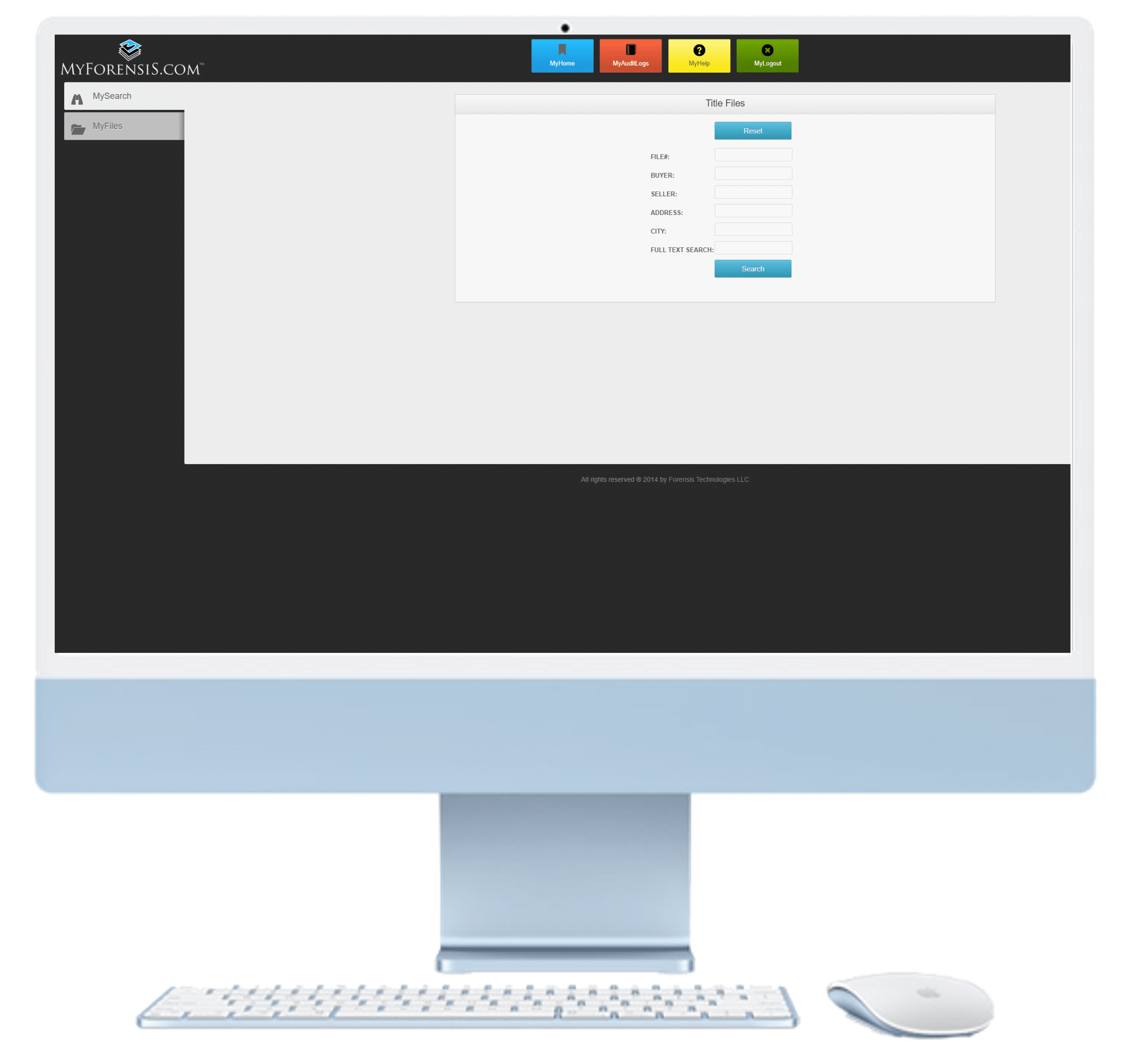Click the BUYER input field

[x=753, y=175]
